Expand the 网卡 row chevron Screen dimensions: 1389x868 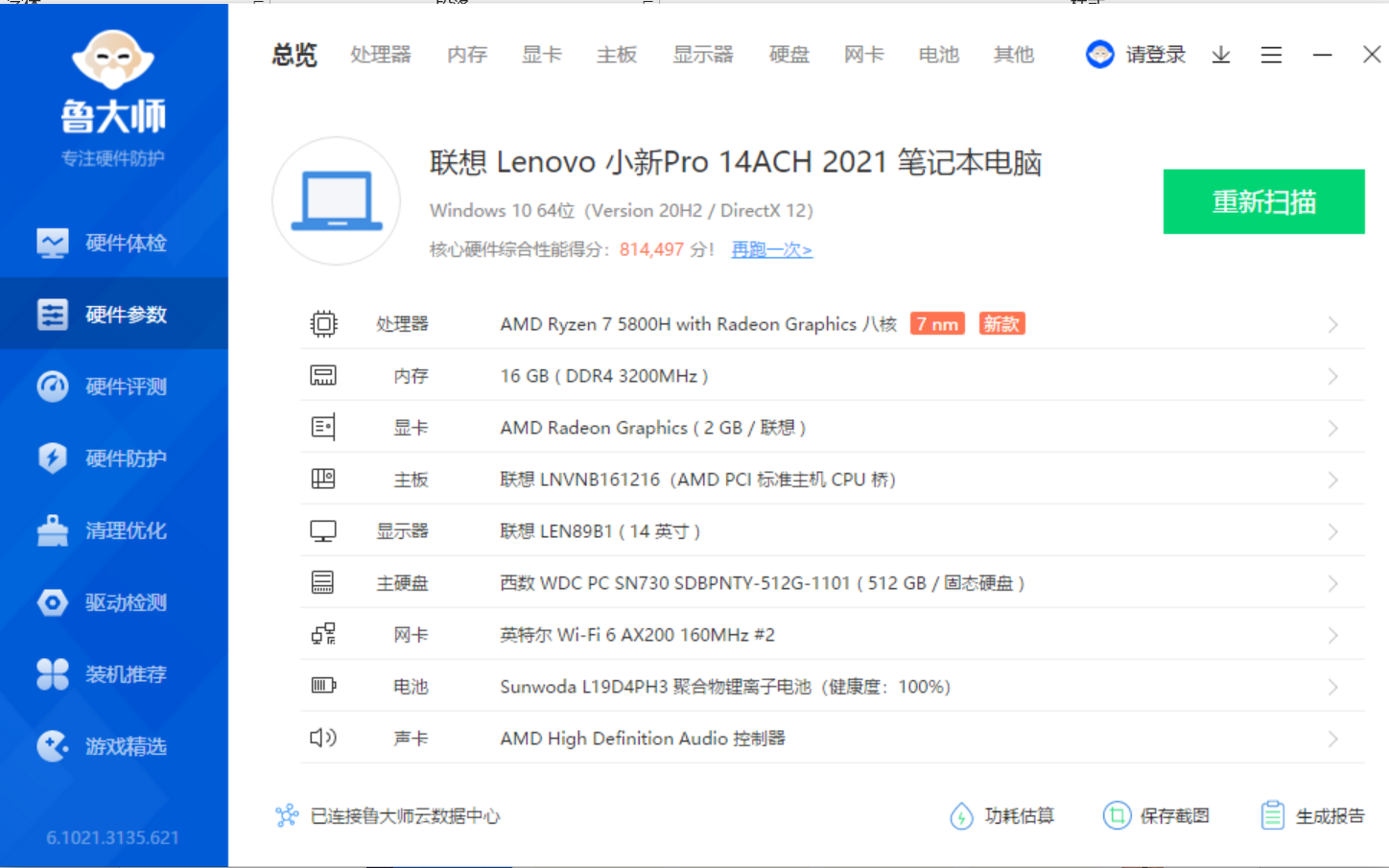click(1333, 636)
